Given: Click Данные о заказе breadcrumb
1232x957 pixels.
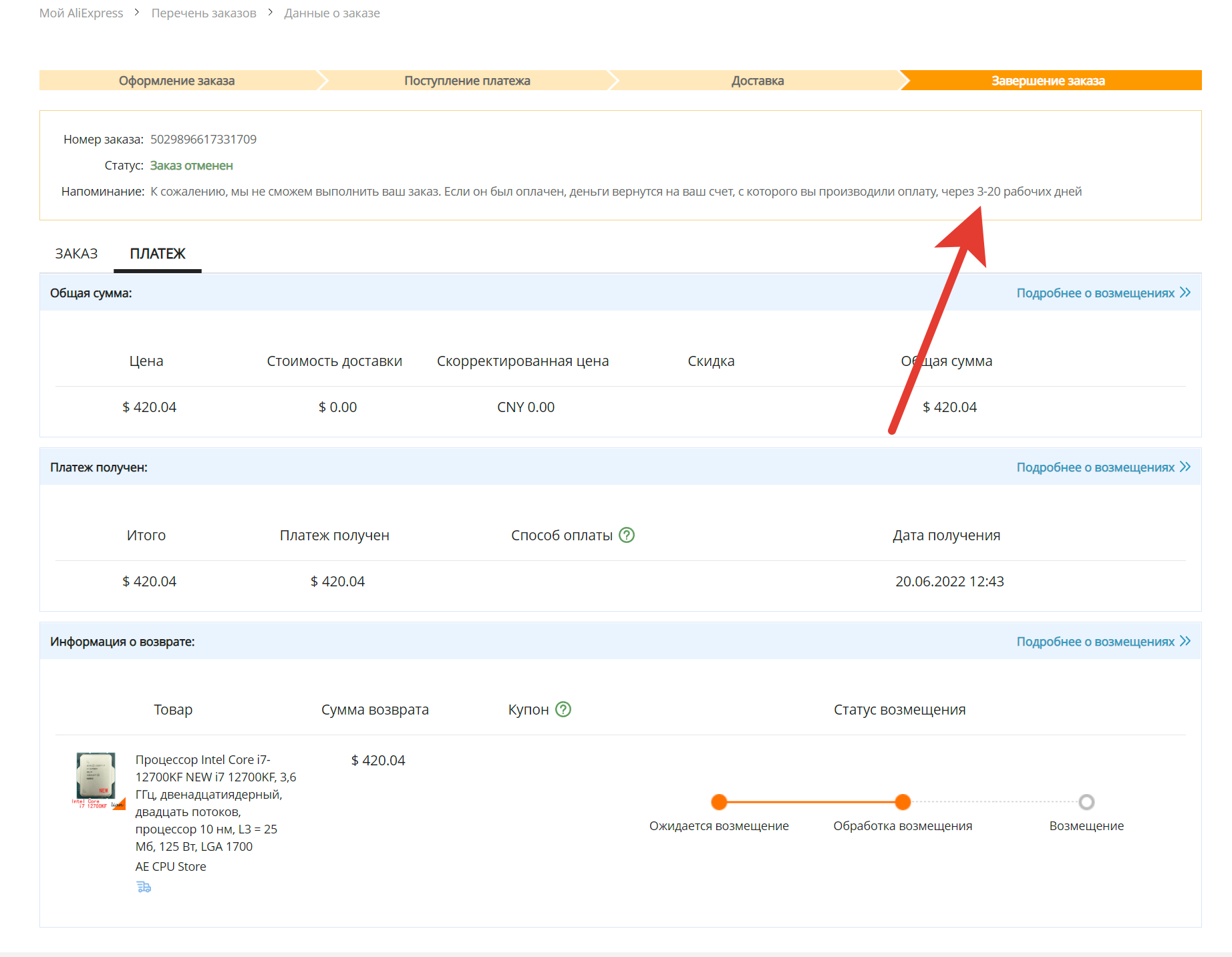Looking at the screenshot, I should [332, 13].
